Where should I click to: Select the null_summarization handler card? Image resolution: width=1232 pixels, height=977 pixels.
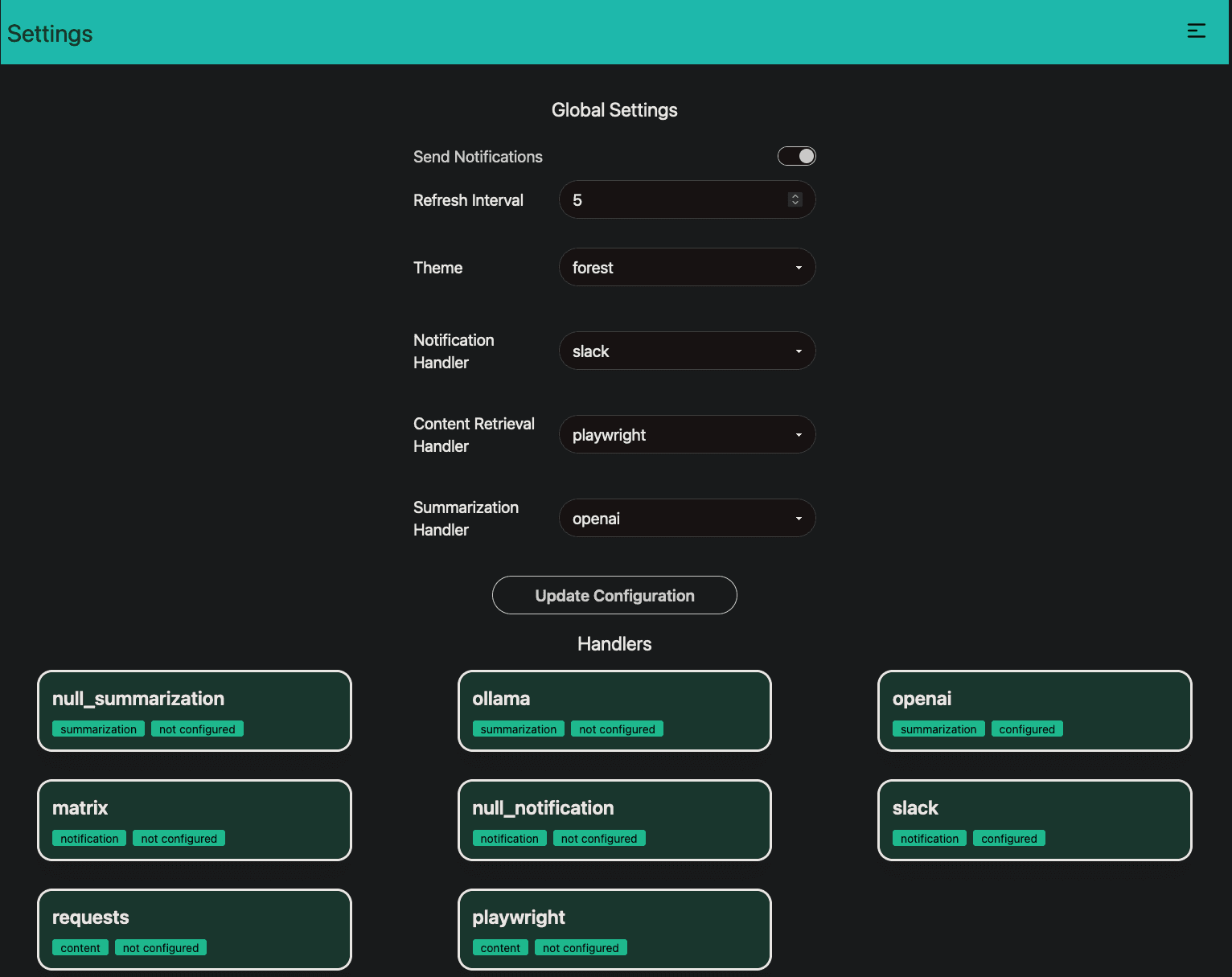coord(195,711)
